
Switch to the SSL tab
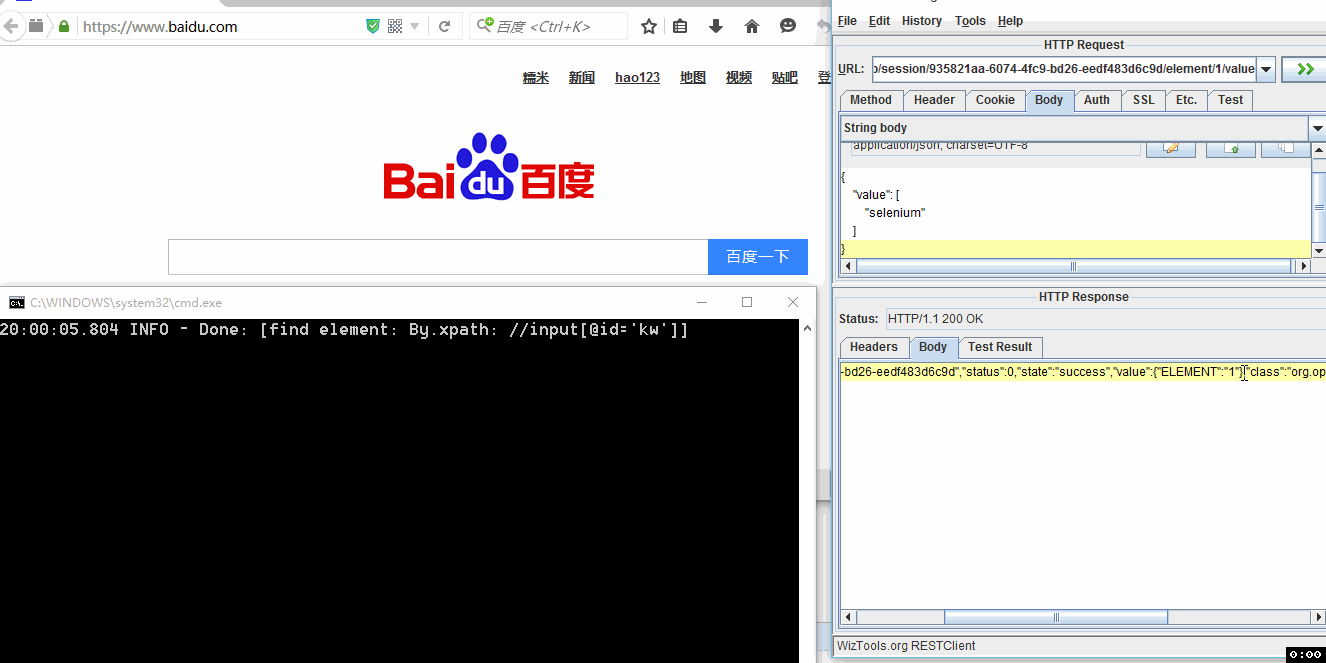tap(1143, 100)
